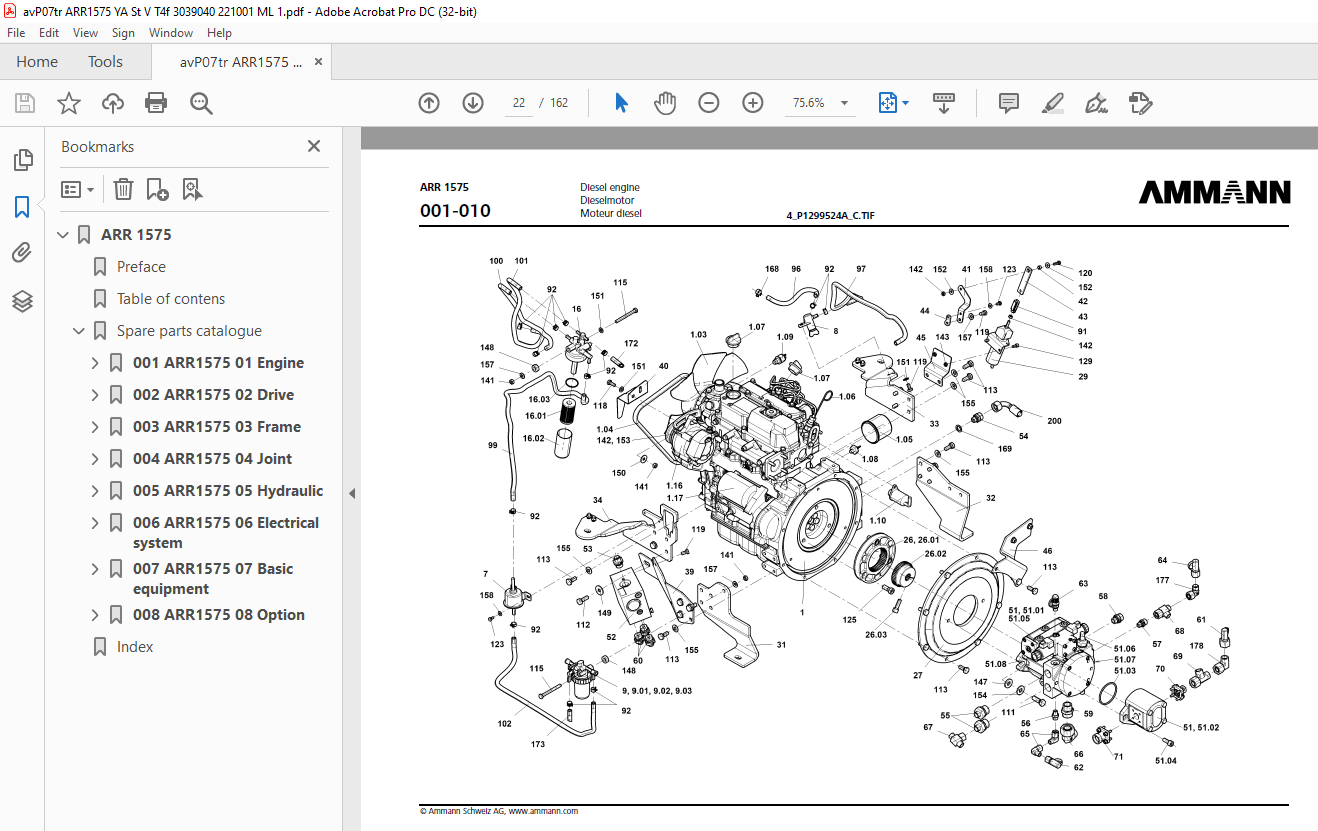Click the www.ammann.com footer text
Screen dimensions: 1318x831
543,811
